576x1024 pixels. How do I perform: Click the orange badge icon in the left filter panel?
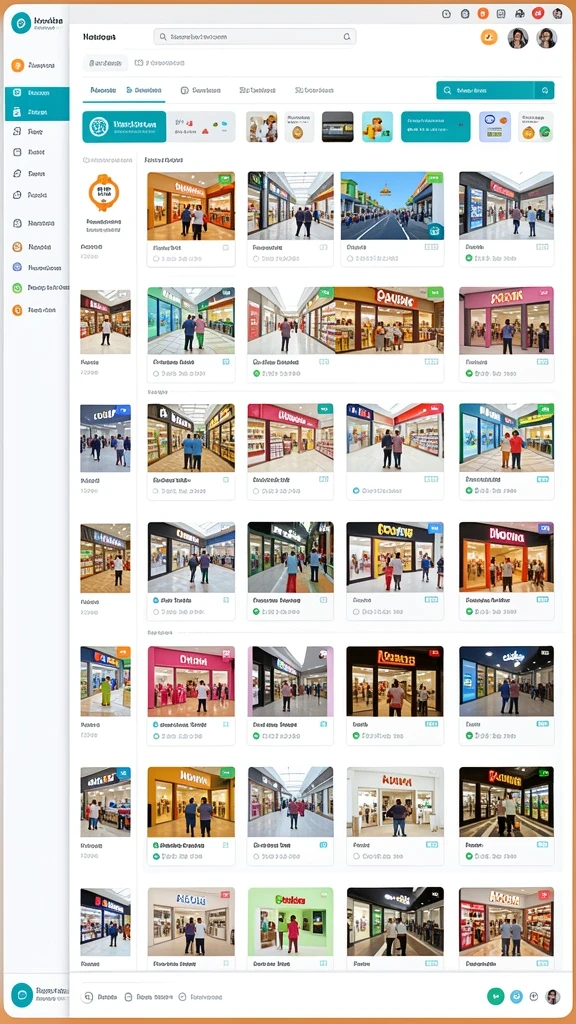[104, 193]
